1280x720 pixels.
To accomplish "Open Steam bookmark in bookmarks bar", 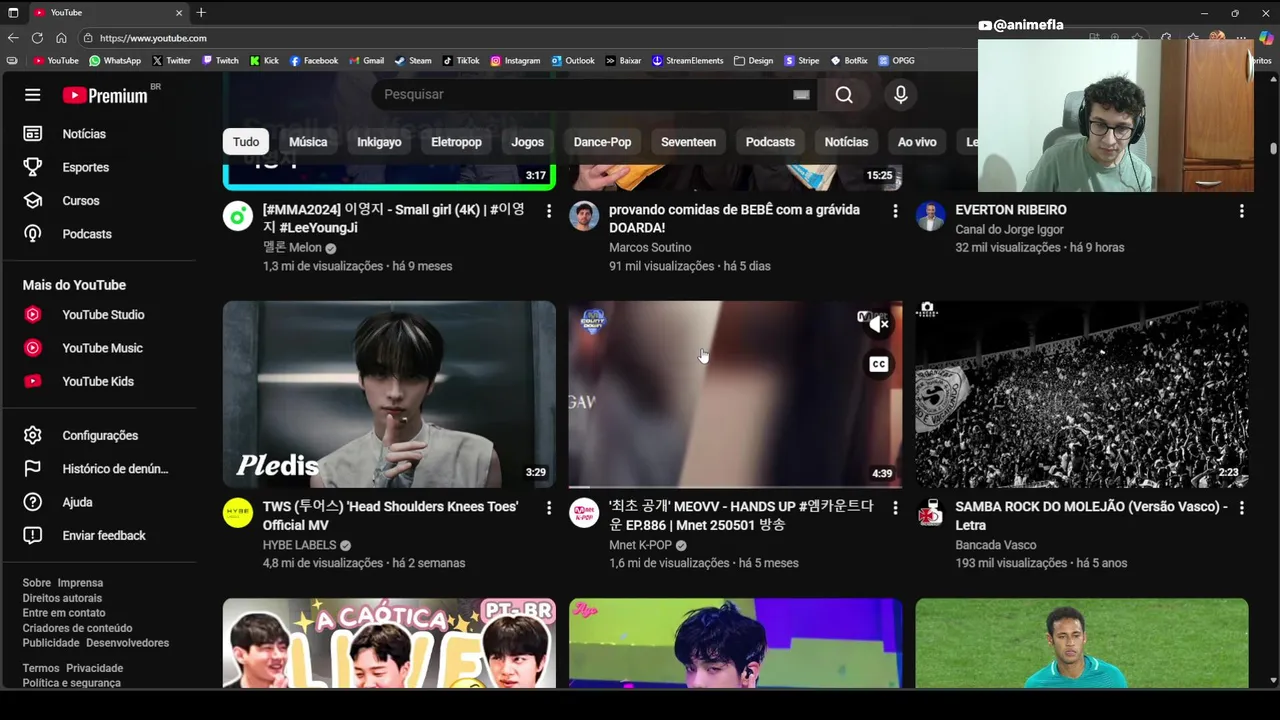I will point(413,60).
